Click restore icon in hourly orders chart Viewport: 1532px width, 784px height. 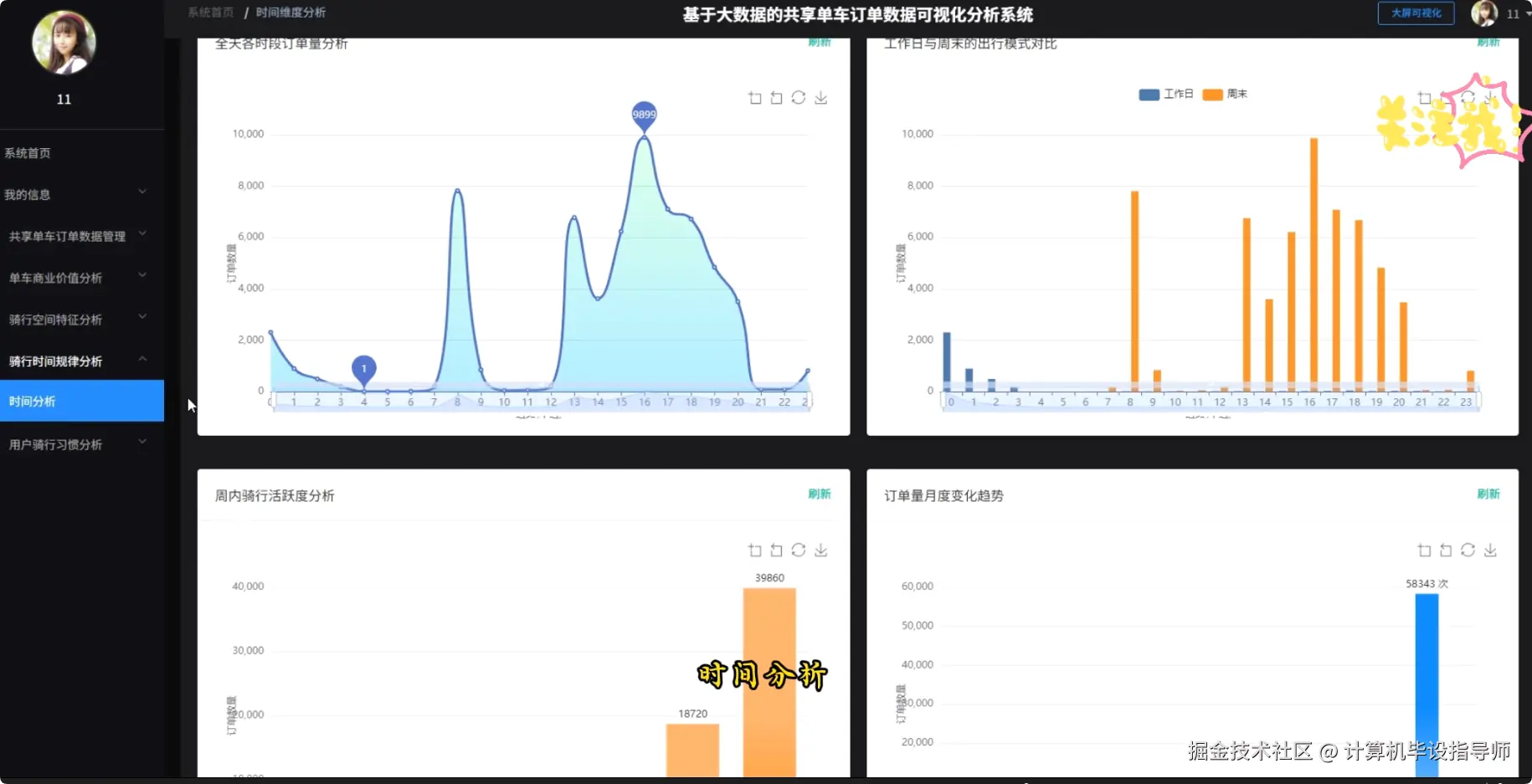[799, 98]
